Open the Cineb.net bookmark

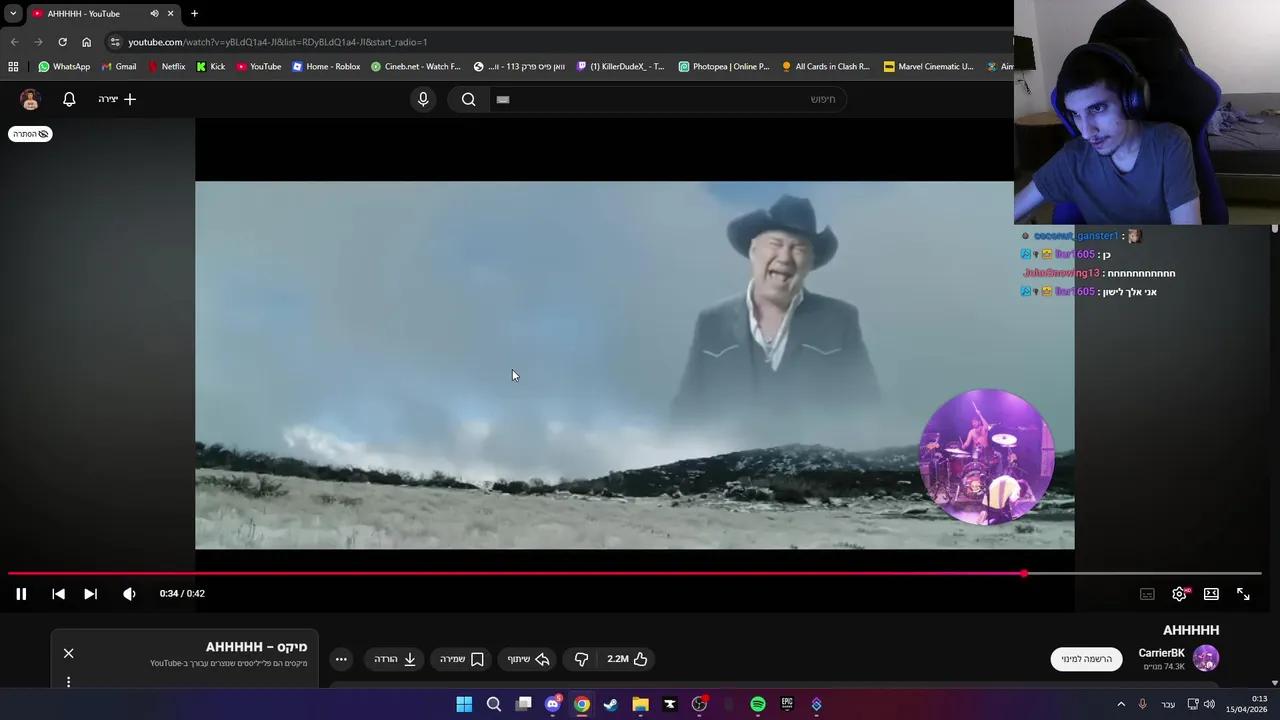click(x=415, y=67)
